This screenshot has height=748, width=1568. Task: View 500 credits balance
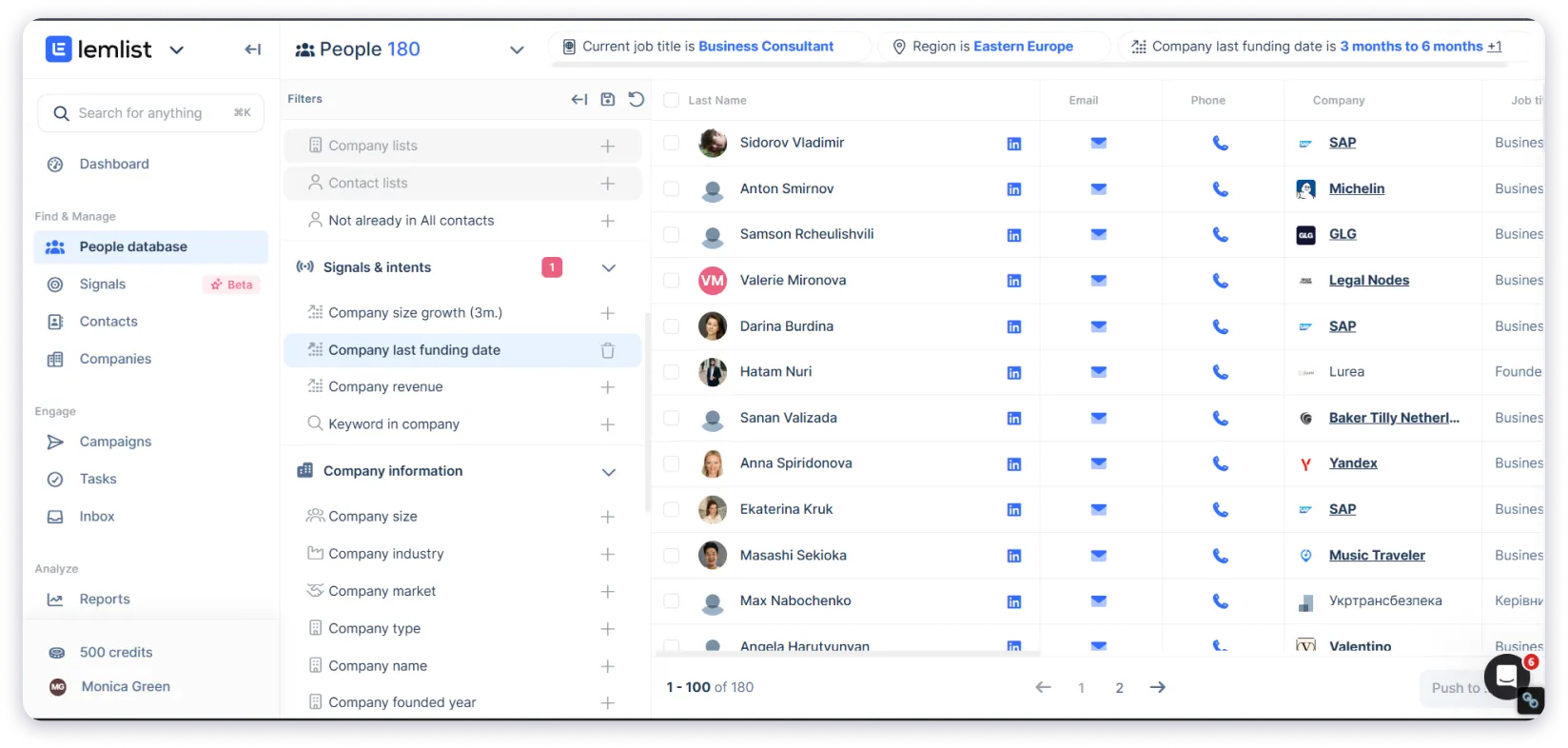116,653
